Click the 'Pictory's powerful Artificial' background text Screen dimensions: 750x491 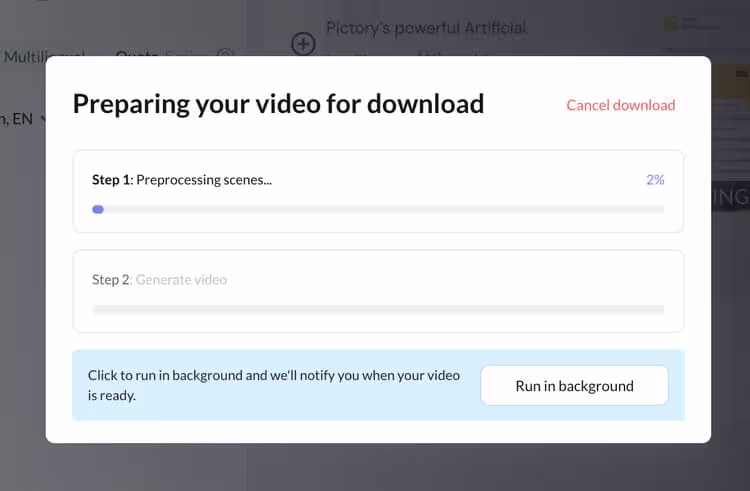426,28
